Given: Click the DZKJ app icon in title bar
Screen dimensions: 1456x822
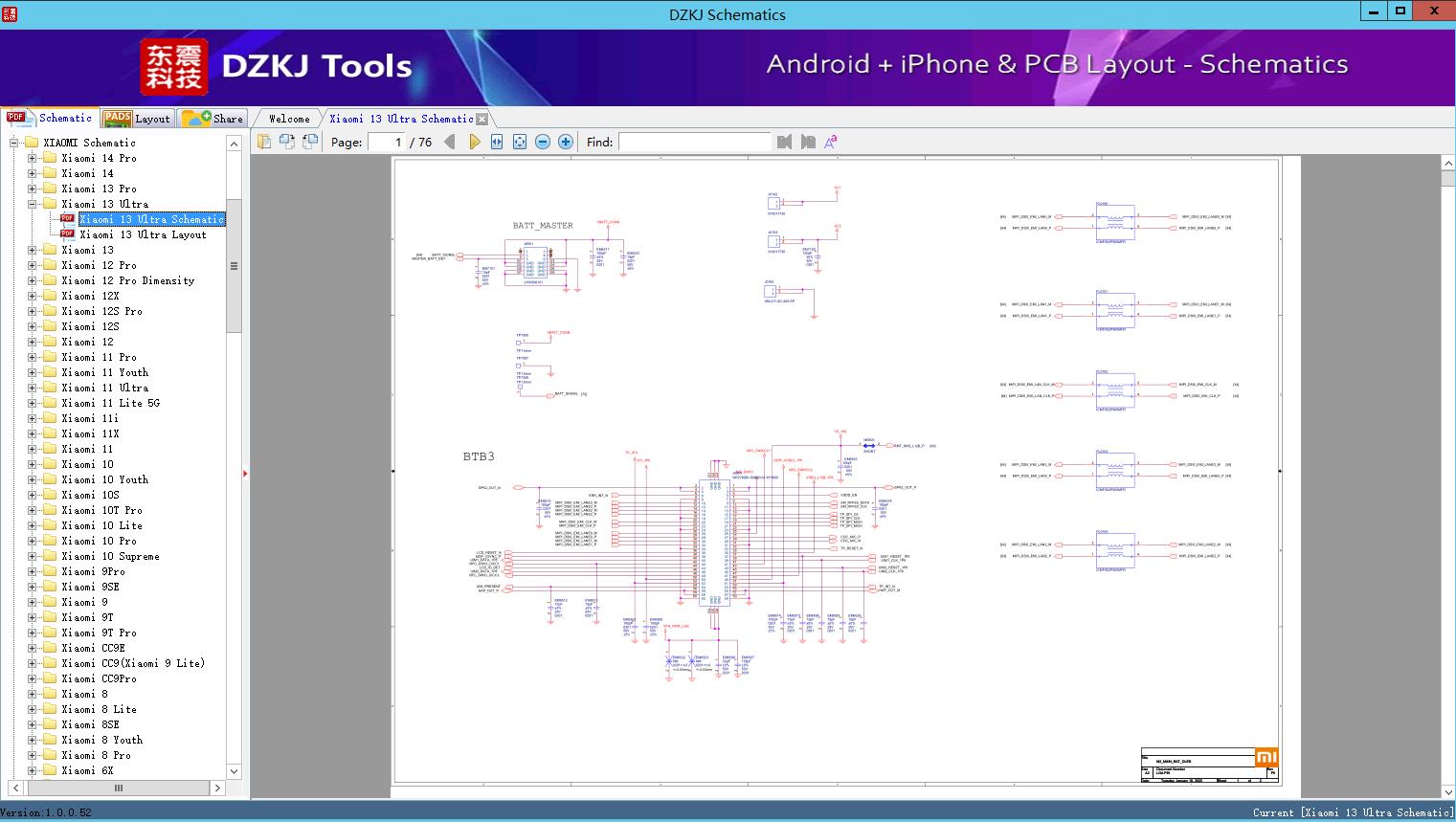Looking at the screenshot, I should point(10,13).
